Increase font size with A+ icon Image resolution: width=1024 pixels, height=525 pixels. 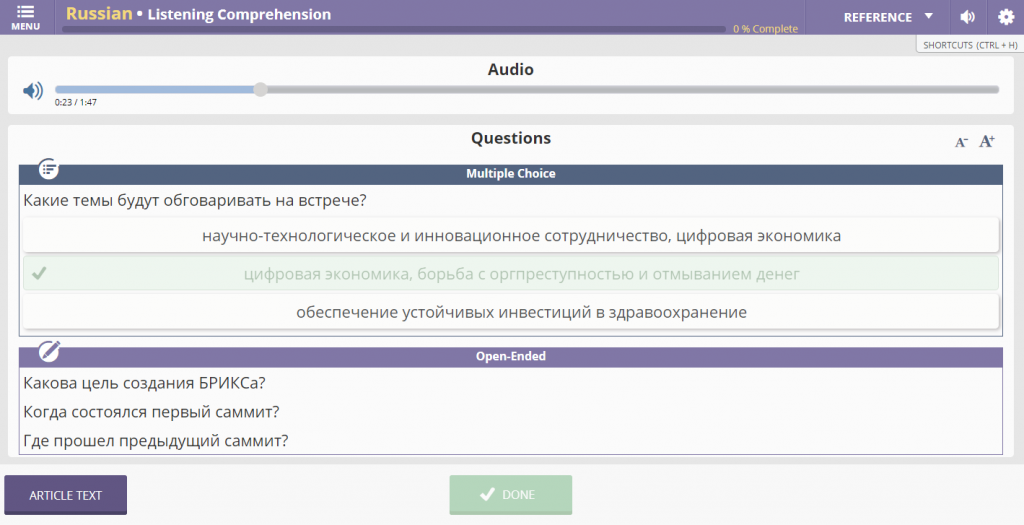(x=987, y=141)
